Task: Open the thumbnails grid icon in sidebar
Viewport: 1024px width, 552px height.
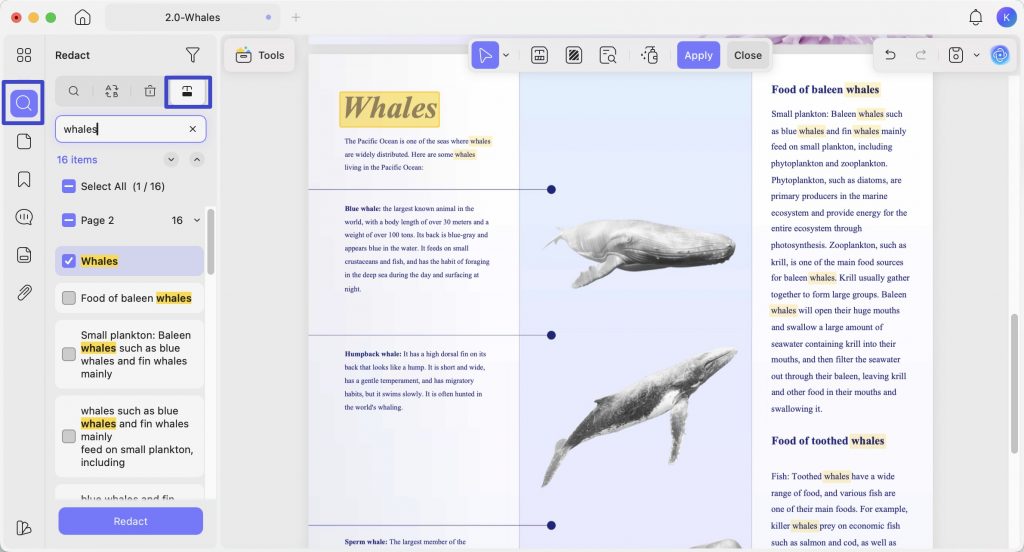Action: [24, 55]
